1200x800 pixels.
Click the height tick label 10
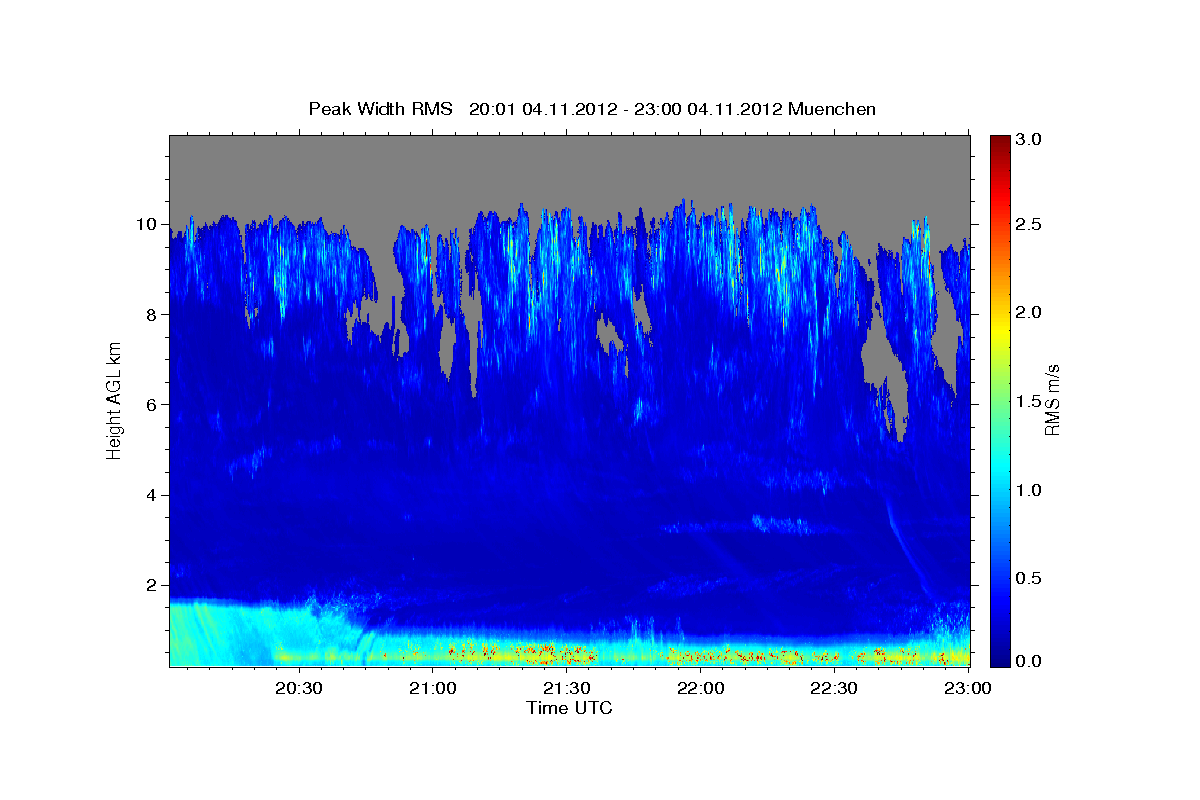[x=148, y=224]
